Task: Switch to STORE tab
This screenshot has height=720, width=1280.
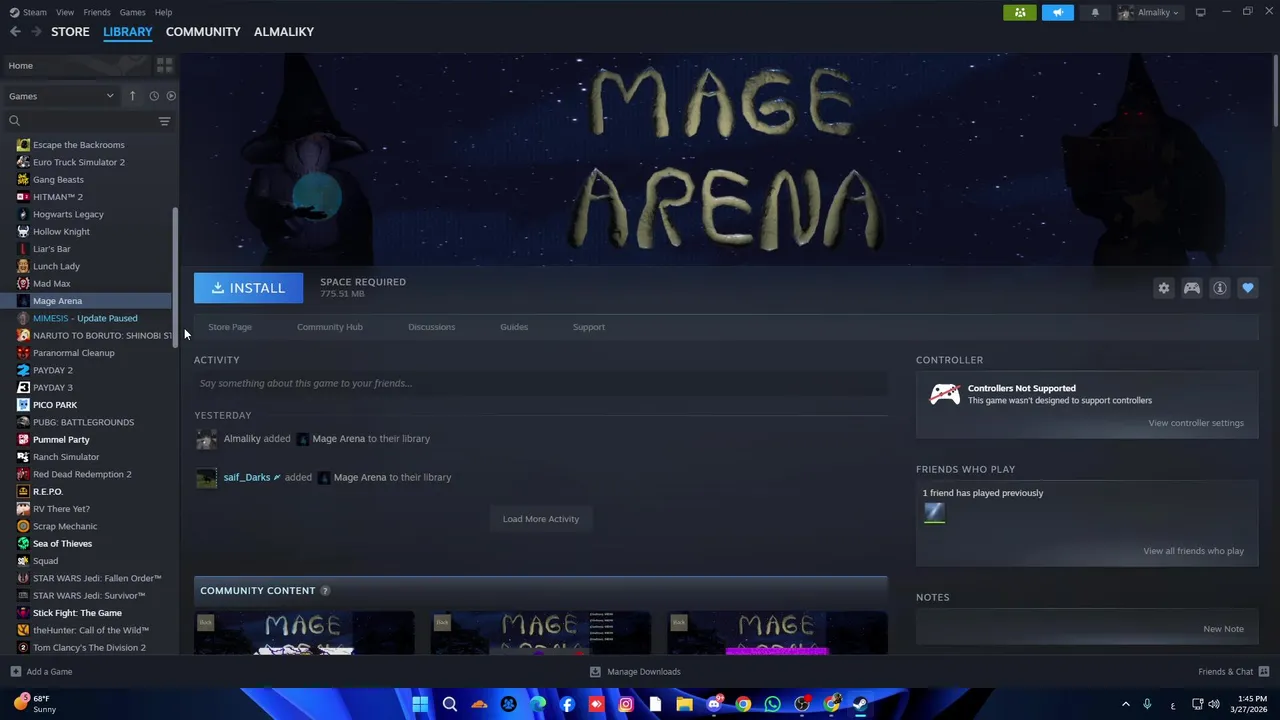Action: (x=70, y=32)
